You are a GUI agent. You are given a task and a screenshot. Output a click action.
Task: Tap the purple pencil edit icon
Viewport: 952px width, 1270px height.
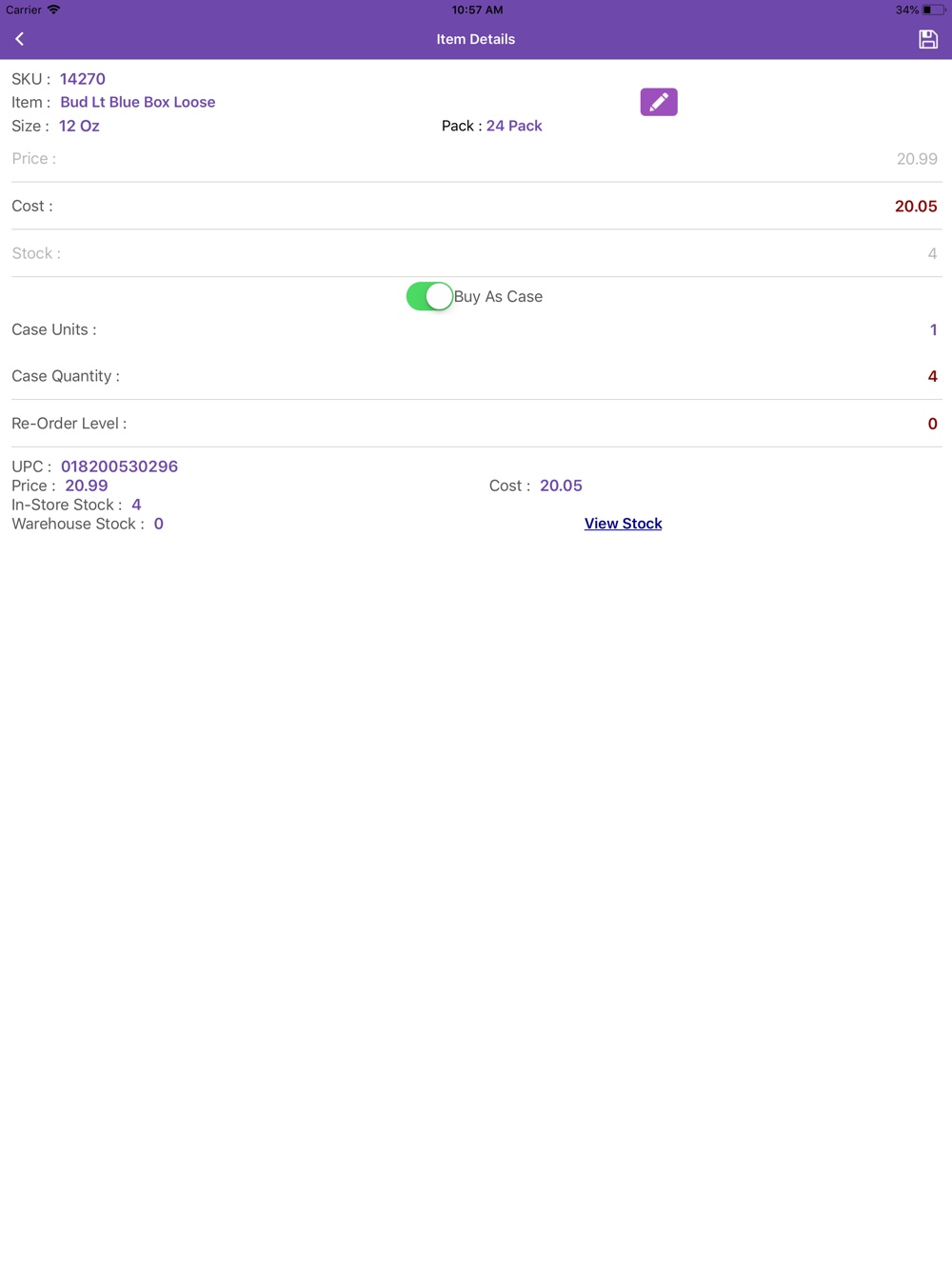pyautogui.click(x=659, y=102)
